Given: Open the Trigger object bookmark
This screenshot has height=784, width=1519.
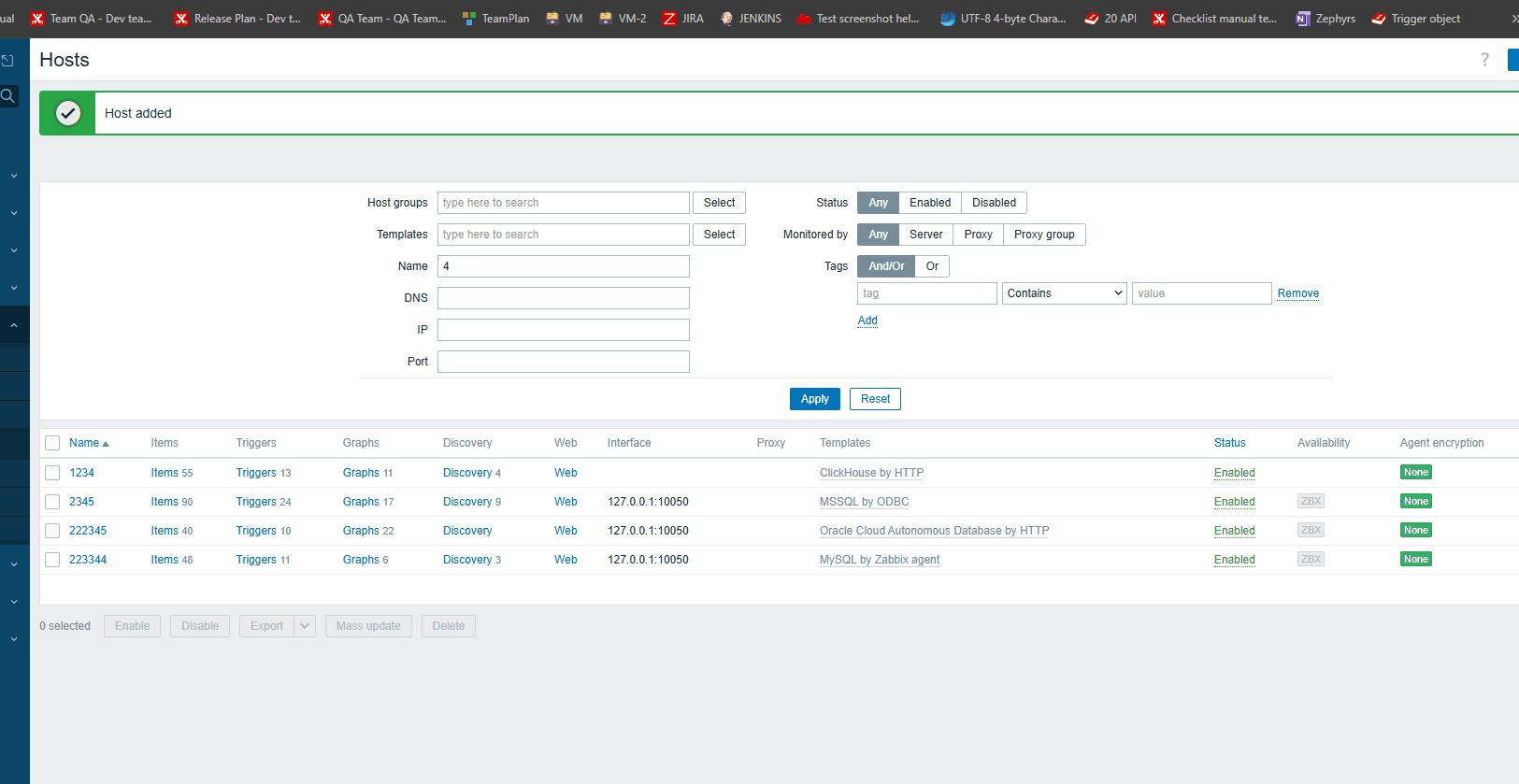Looking at the screenshot, I should point(1415,19).
